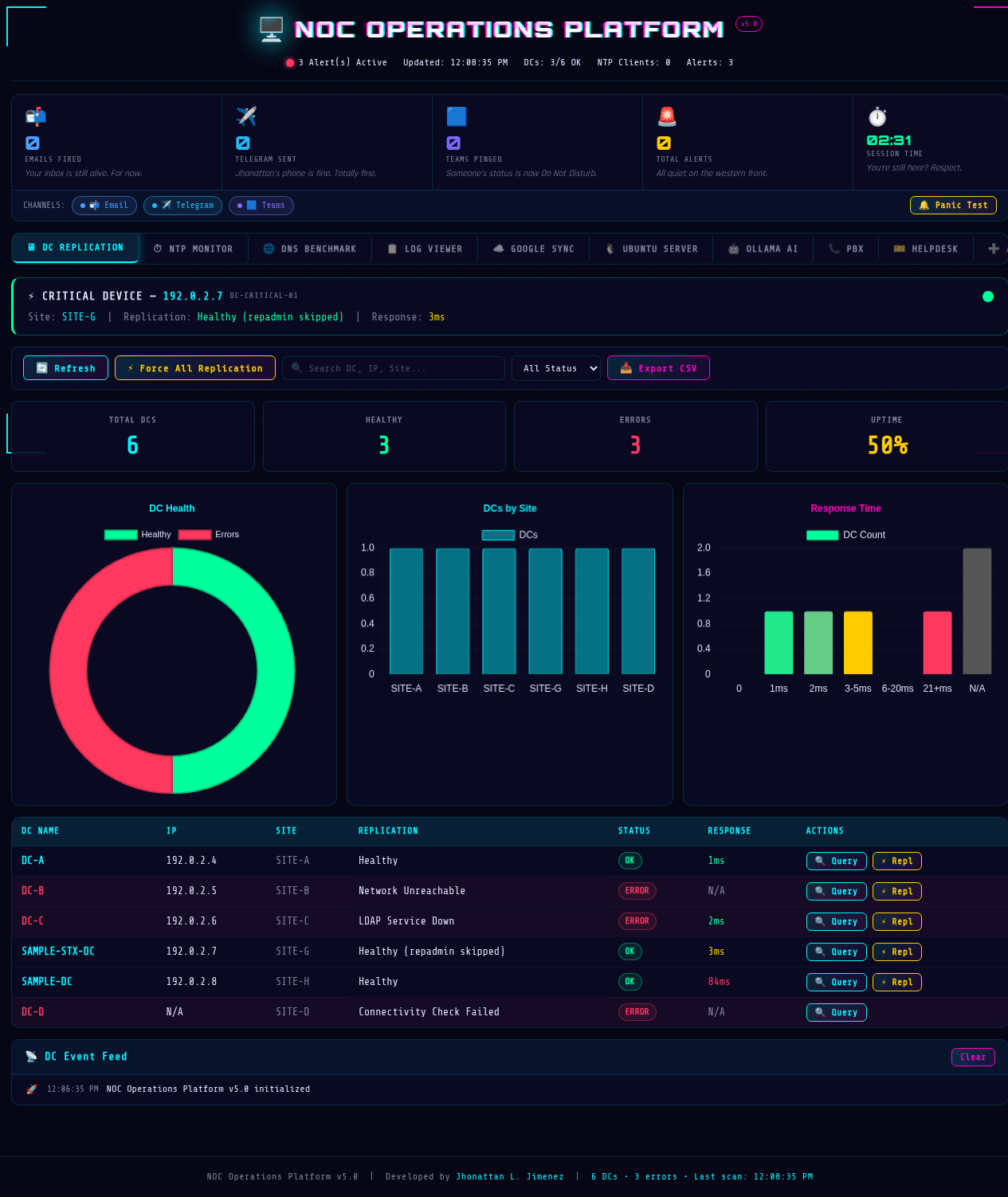Click the mailbox icon above Emails Fired
The width and height of the screenshot is (1008, 1197).
(x=35, y=116)
